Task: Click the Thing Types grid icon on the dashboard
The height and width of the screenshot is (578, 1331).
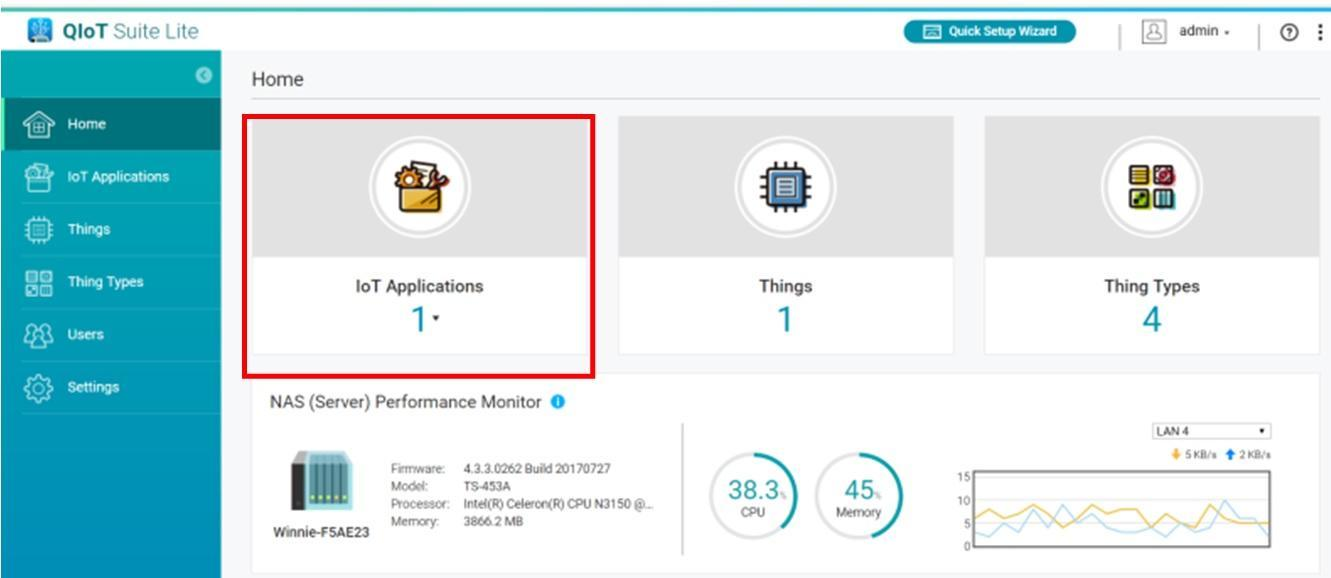Action: click(x=1151, y=186)
